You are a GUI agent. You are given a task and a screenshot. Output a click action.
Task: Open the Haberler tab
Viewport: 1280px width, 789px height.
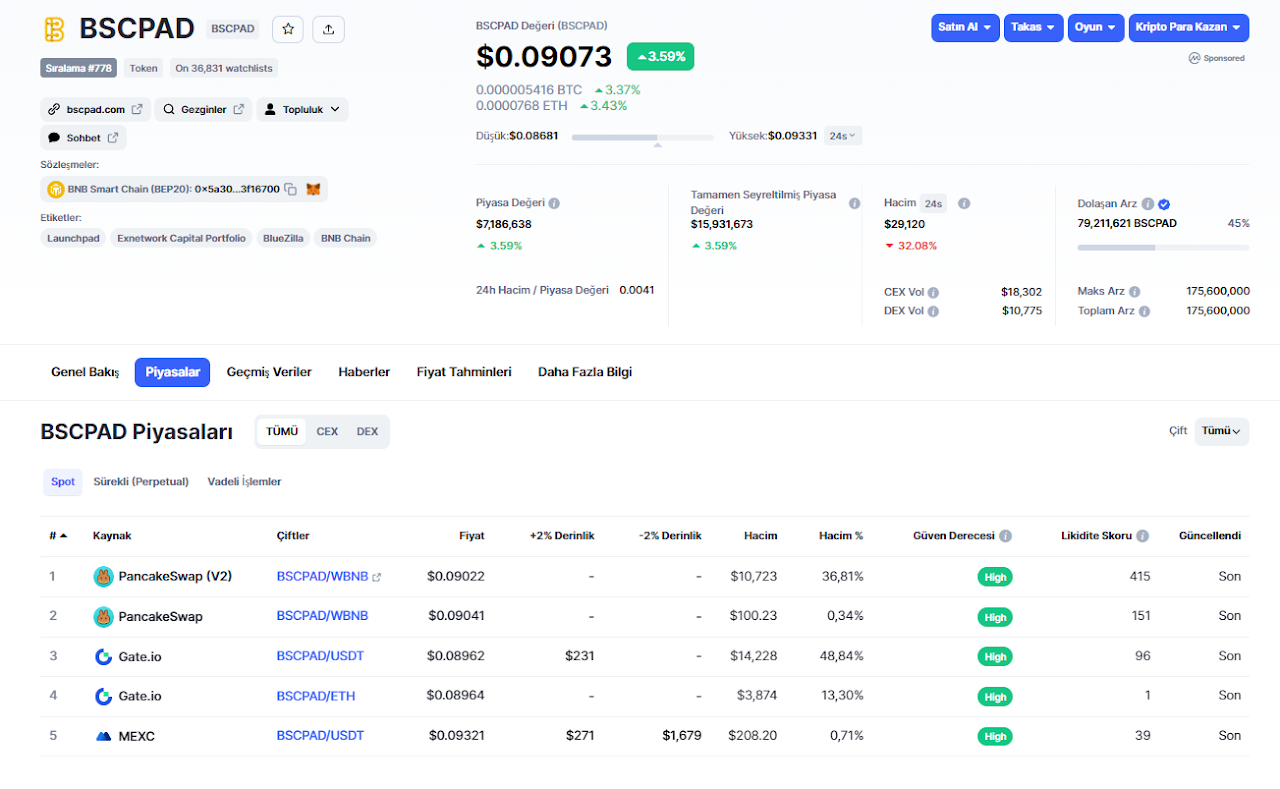364,372
